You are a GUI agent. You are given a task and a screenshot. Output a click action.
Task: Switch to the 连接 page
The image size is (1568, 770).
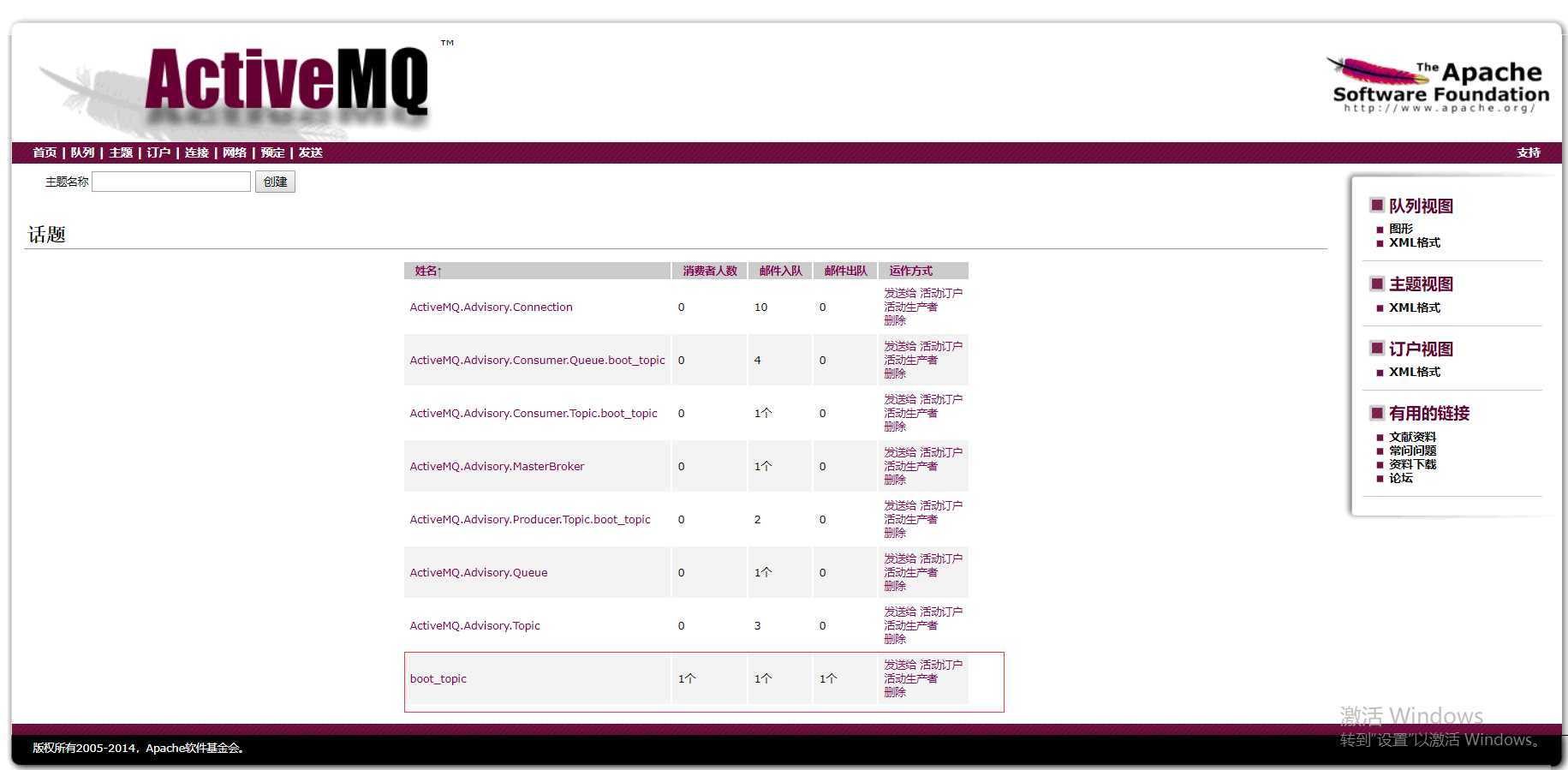coord(197,152)
